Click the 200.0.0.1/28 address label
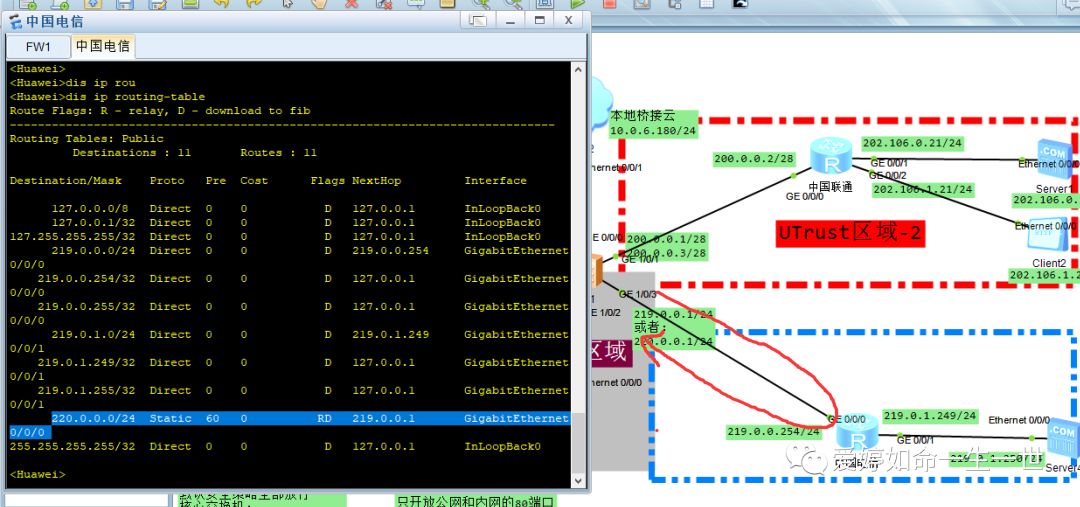Screen dimensions: 1080x507 [x=669, y=239]
